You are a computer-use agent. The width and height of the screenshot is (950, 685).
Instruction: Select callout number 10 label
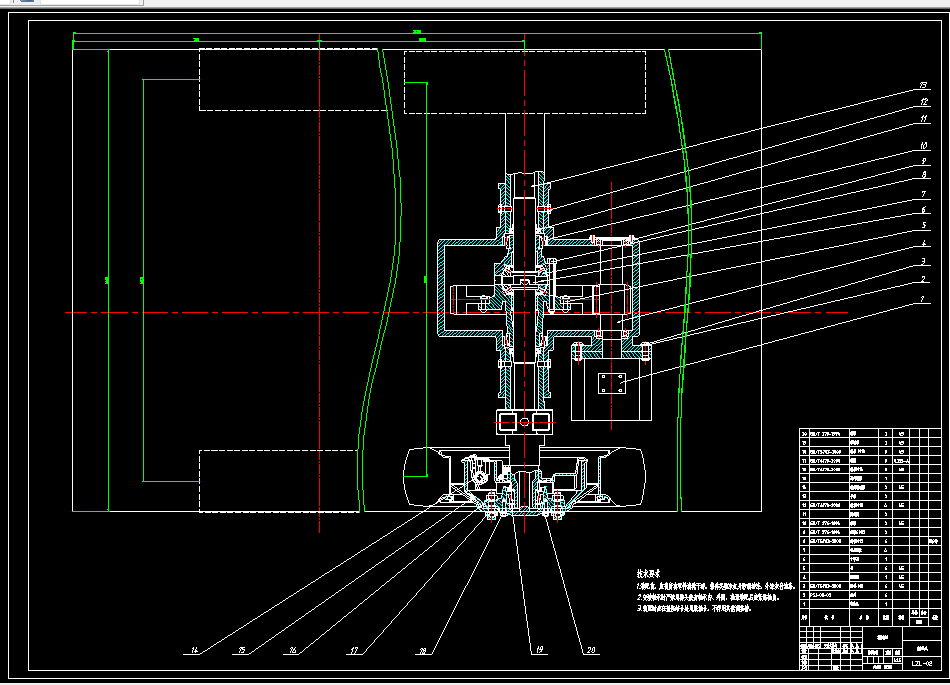923,146
